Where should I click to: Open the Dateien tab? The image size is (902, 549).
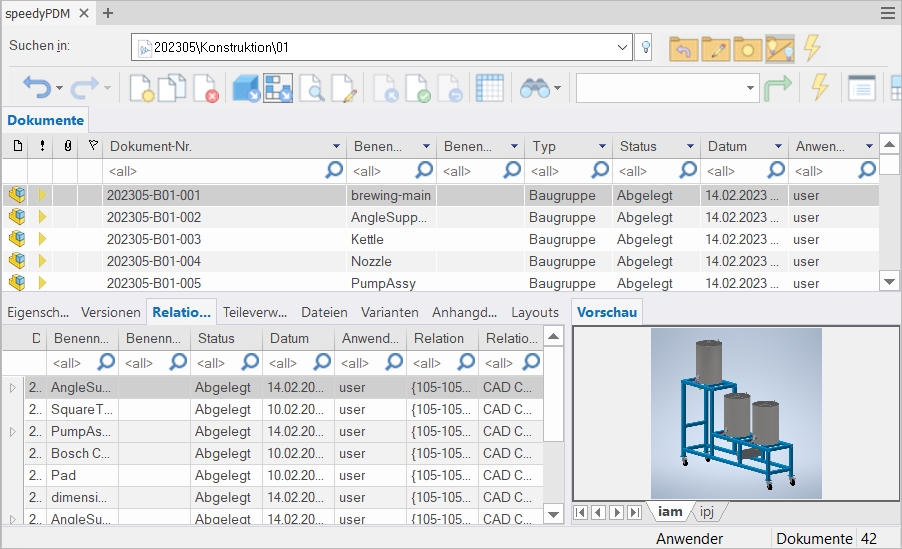(x=324, y=312)
